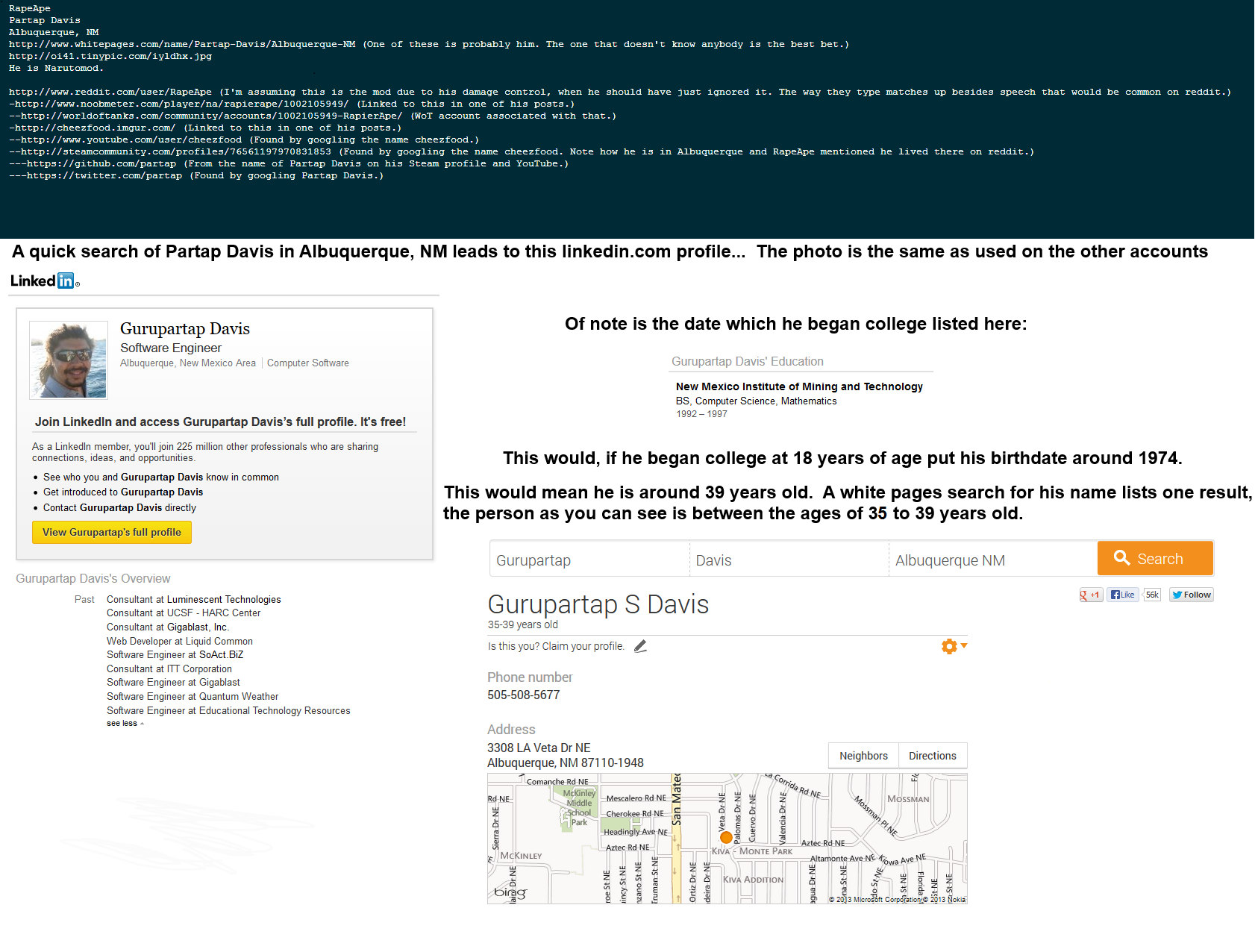Switch to the Neighbors tab
This screenshot has width=1255, height=952.
click(x=863, y=756)
